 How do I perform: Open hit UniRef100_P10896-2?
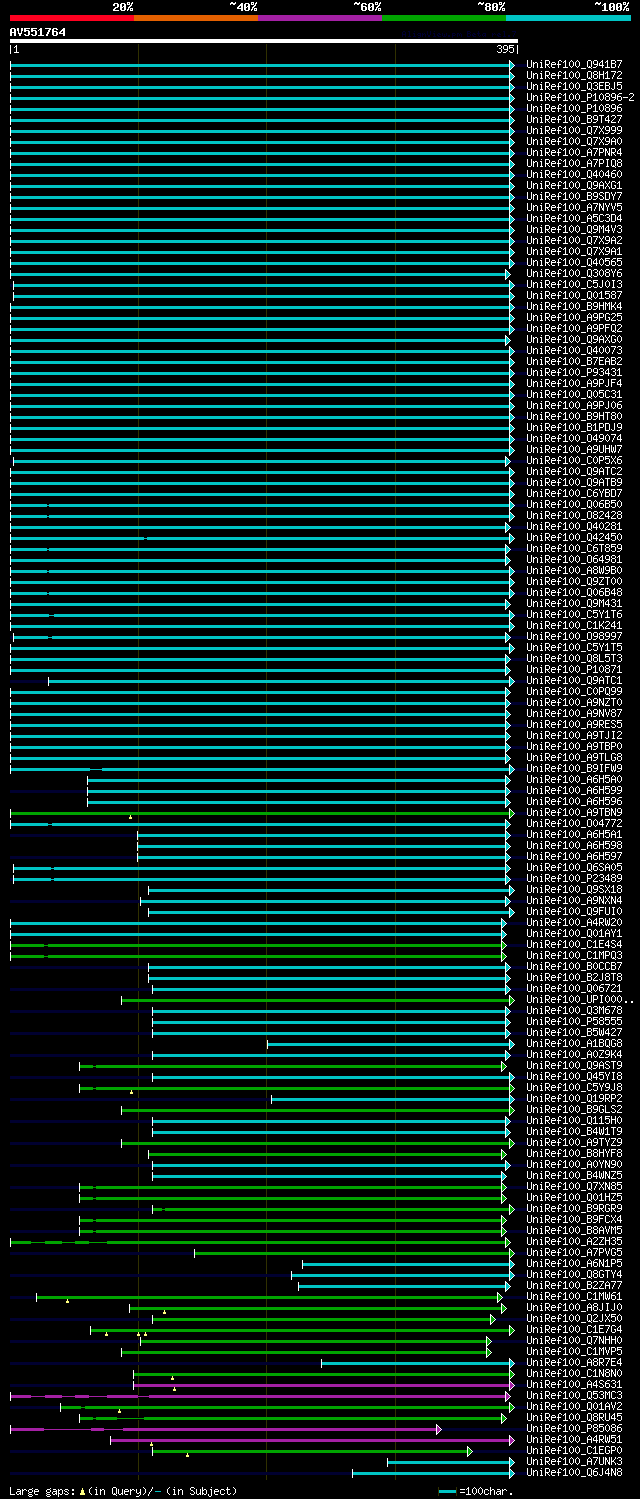(580, 97)
